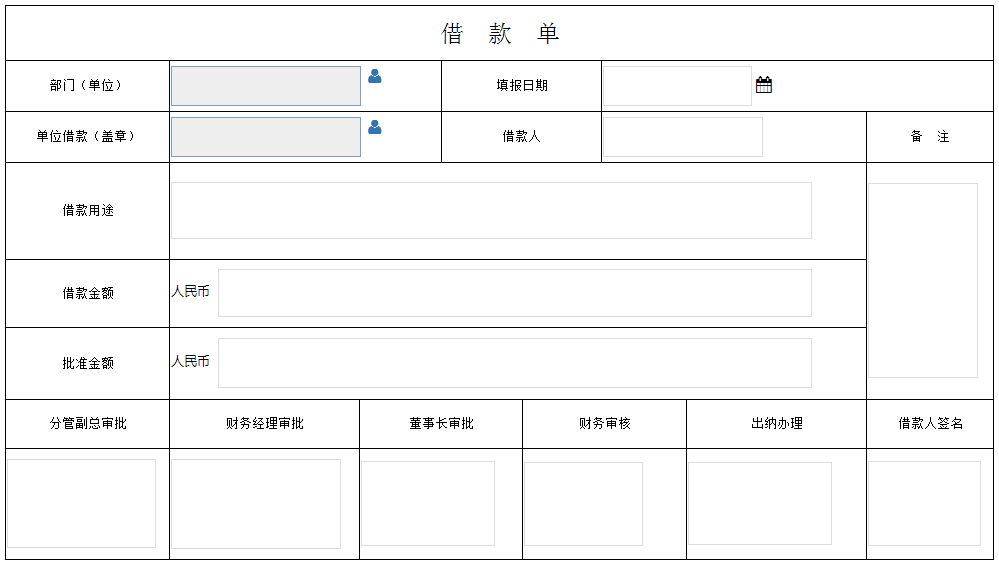Screen dimensions: 999x567
Task: Click the box under 分管副总审批
Action: (82, 503)
